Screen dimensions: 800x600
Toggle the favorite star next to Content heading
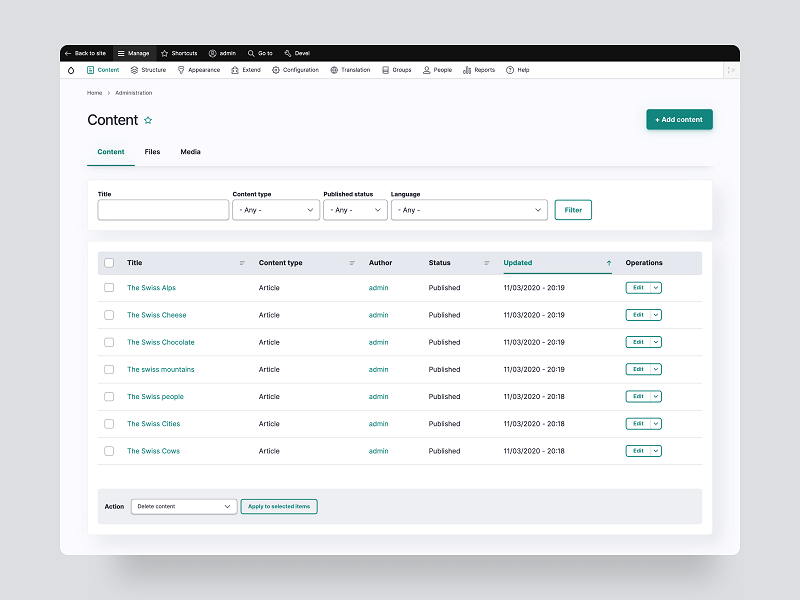(146, 119)
